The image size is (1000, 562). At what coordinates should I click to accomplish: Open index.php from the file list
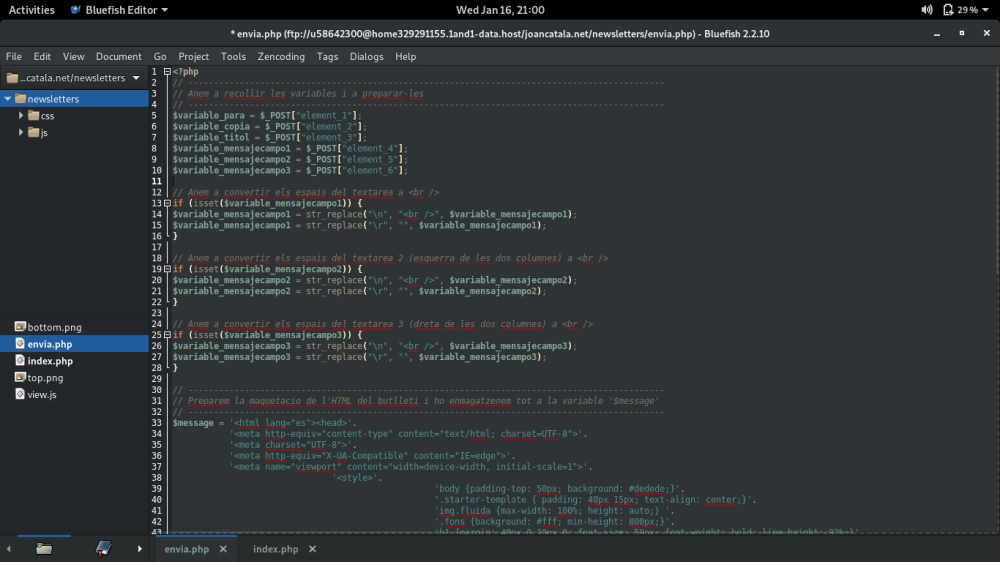(x=74, y=360)
